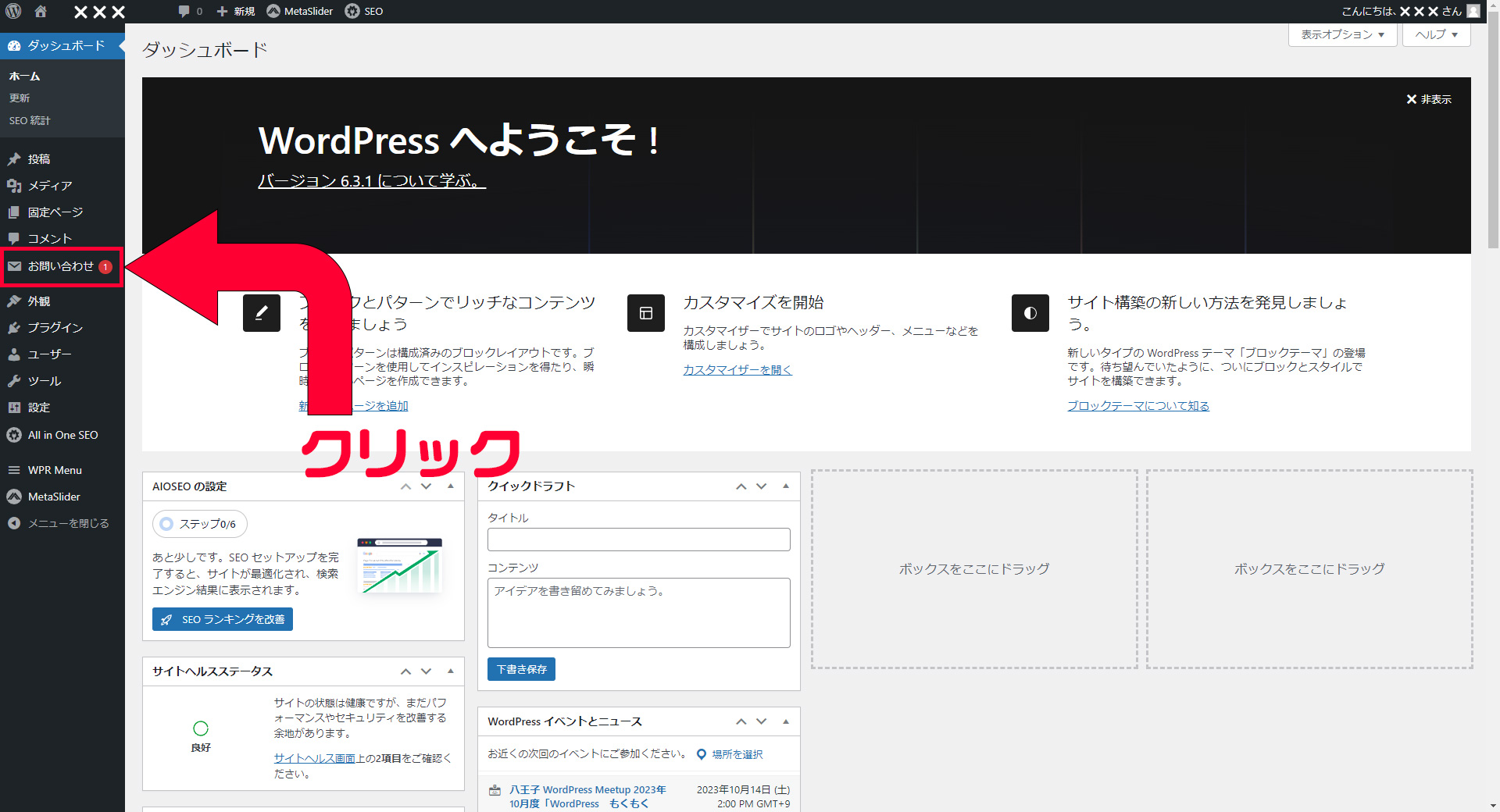Collapse AIOSEO の設定 panel
Image resolution: width=1500 pixels, height=812 pixels.
[451, 486]
